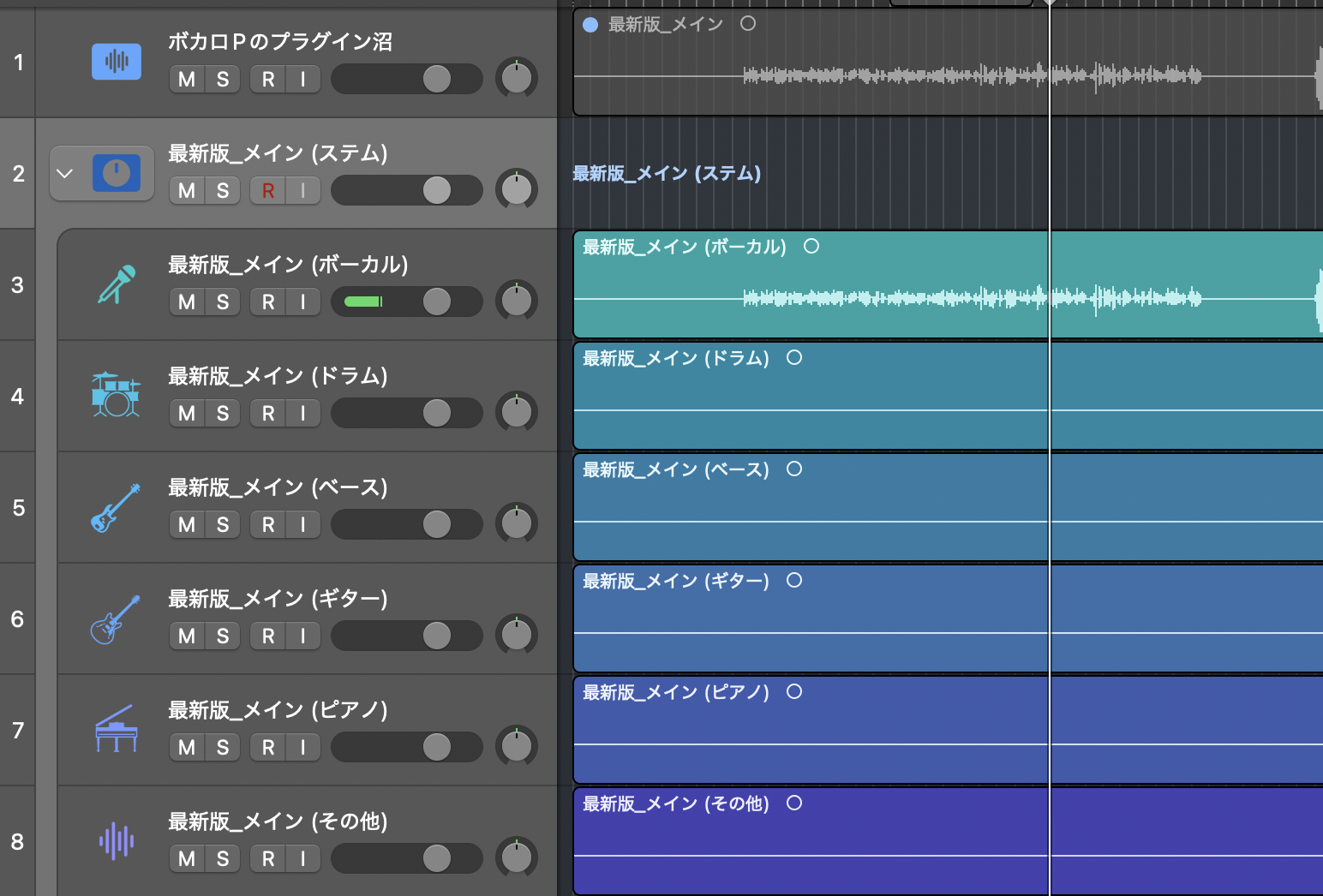Select the drum kit icon on the ドラム track
This screenshot has height=896, width=1323.
point(116,395)
